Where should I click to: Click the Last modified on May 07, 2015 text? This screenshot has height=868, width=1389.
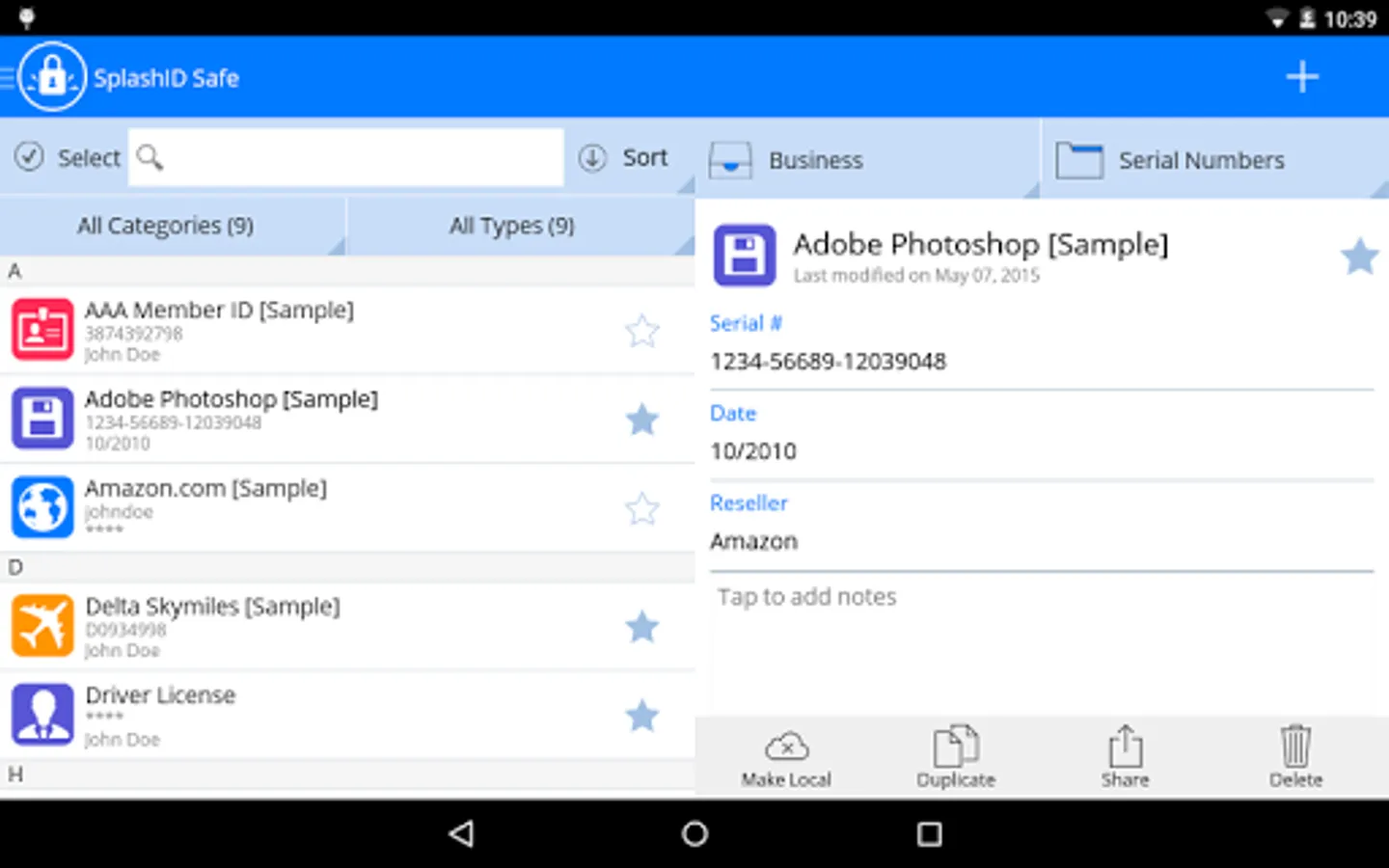(916, 276)
